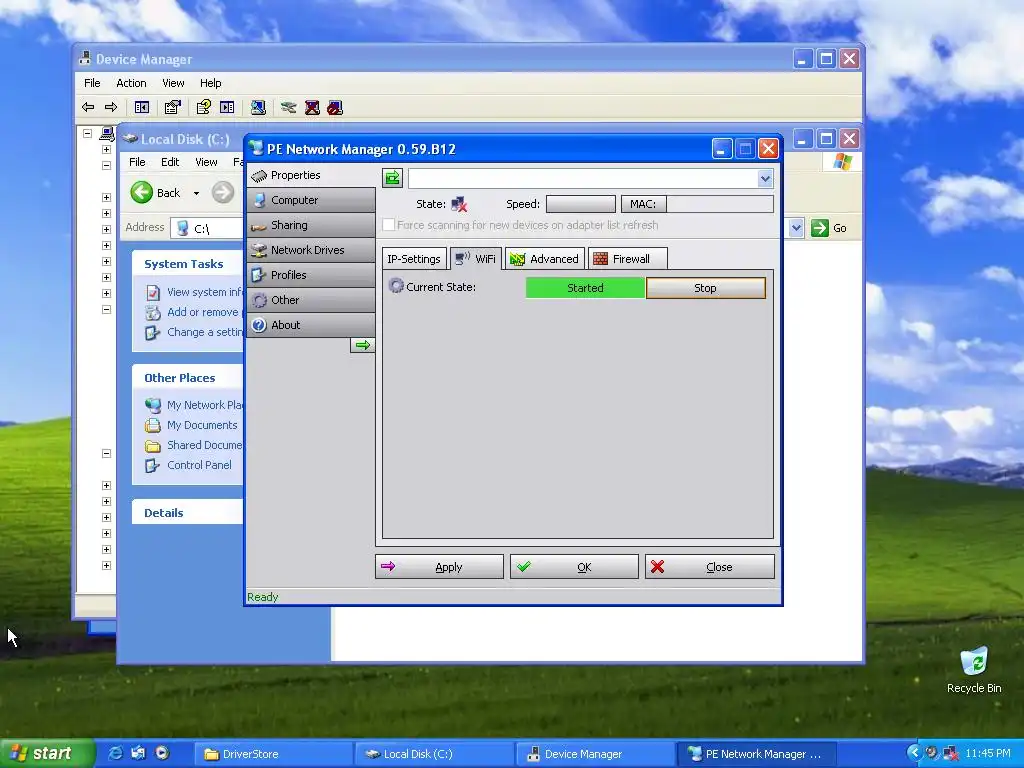This screenshot has height=768, width=1024.
Task: Click the View system information task link
Action: tap(204, 292)
